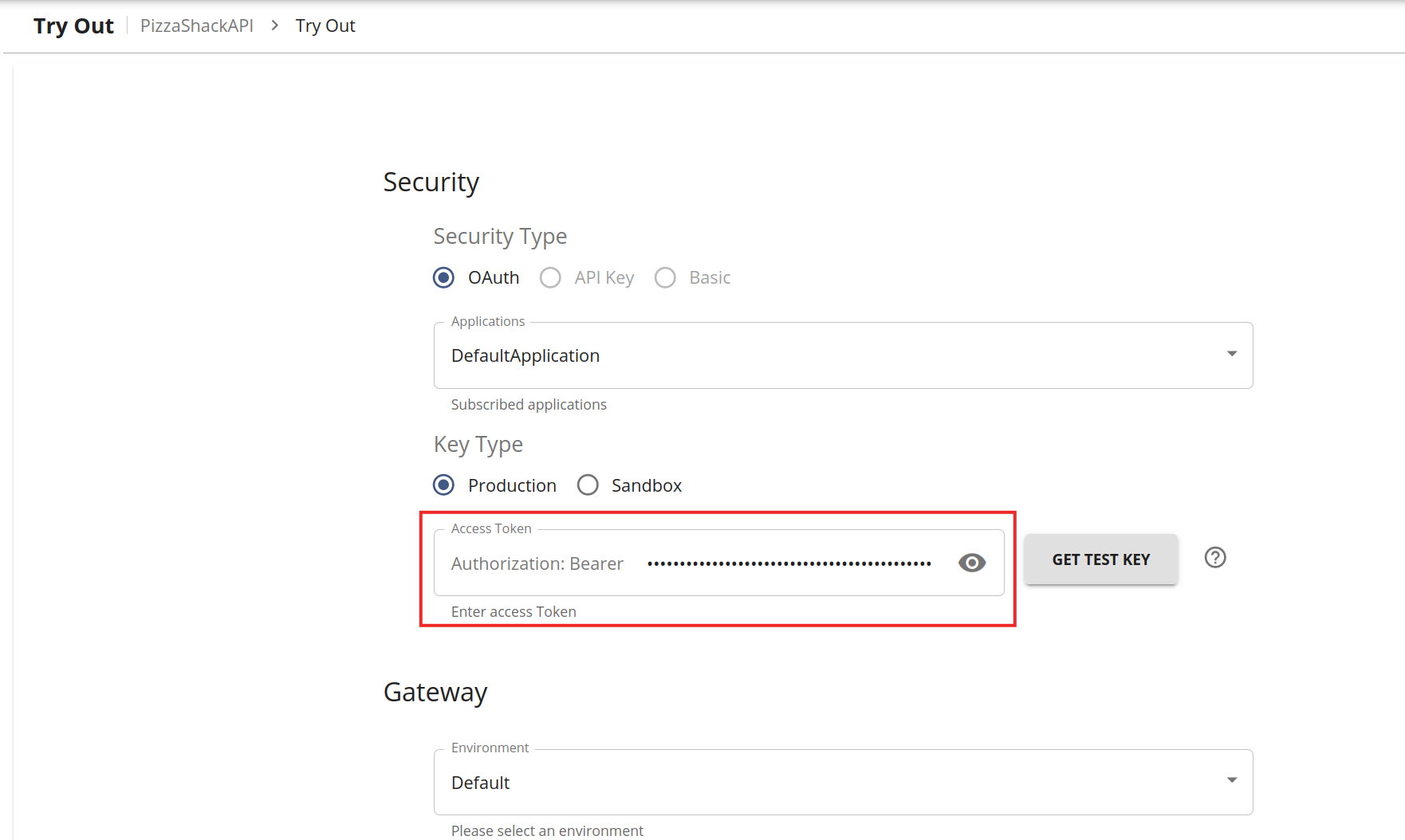Open the Default environment selection box
This screenshot has width=1405, height=840.
pos(829,783)
